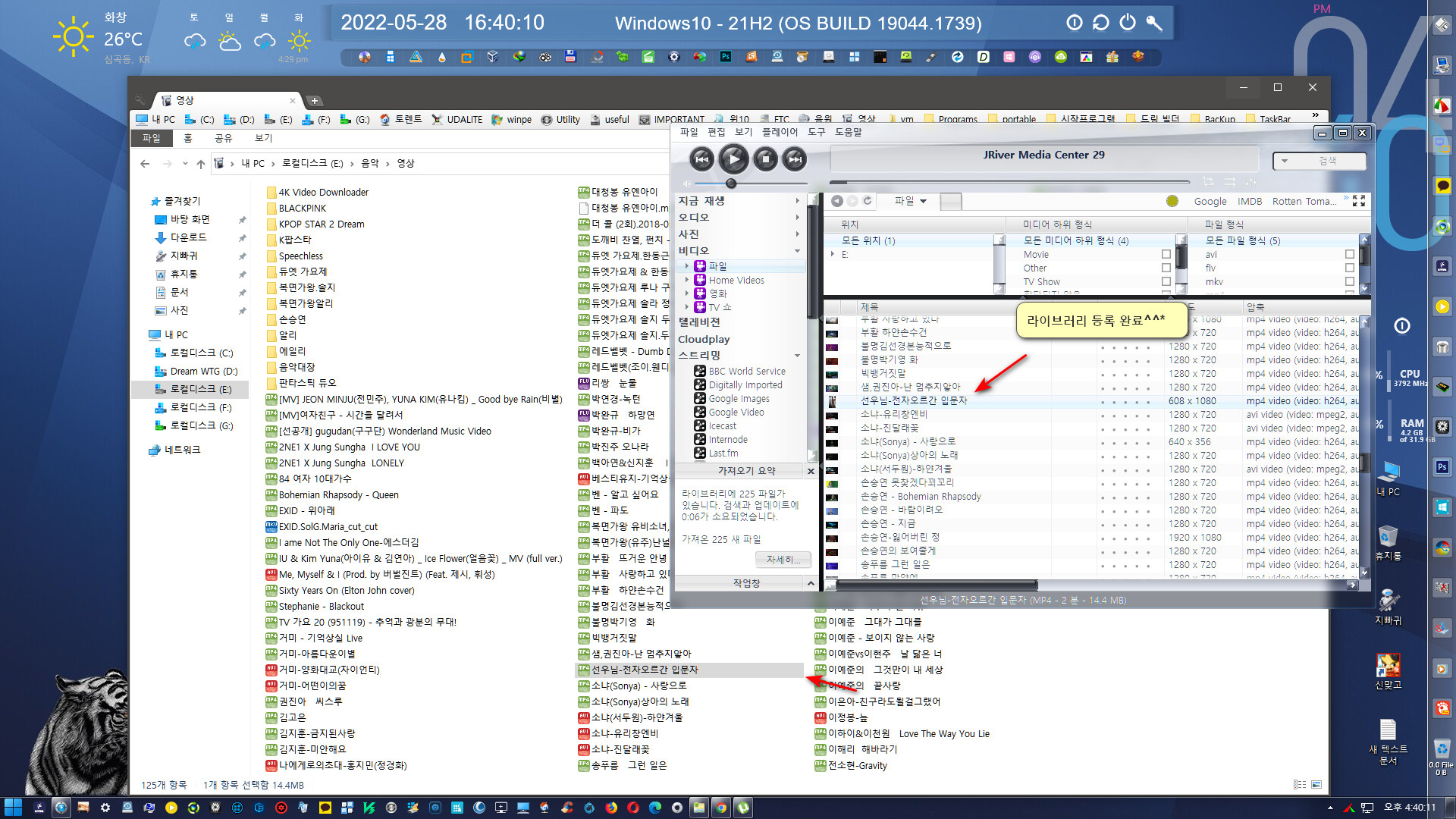This screenshot has height=819, width=1456.
Task: Click the restart circular arrow in top bar
Action: click(x=1100, y=23)
